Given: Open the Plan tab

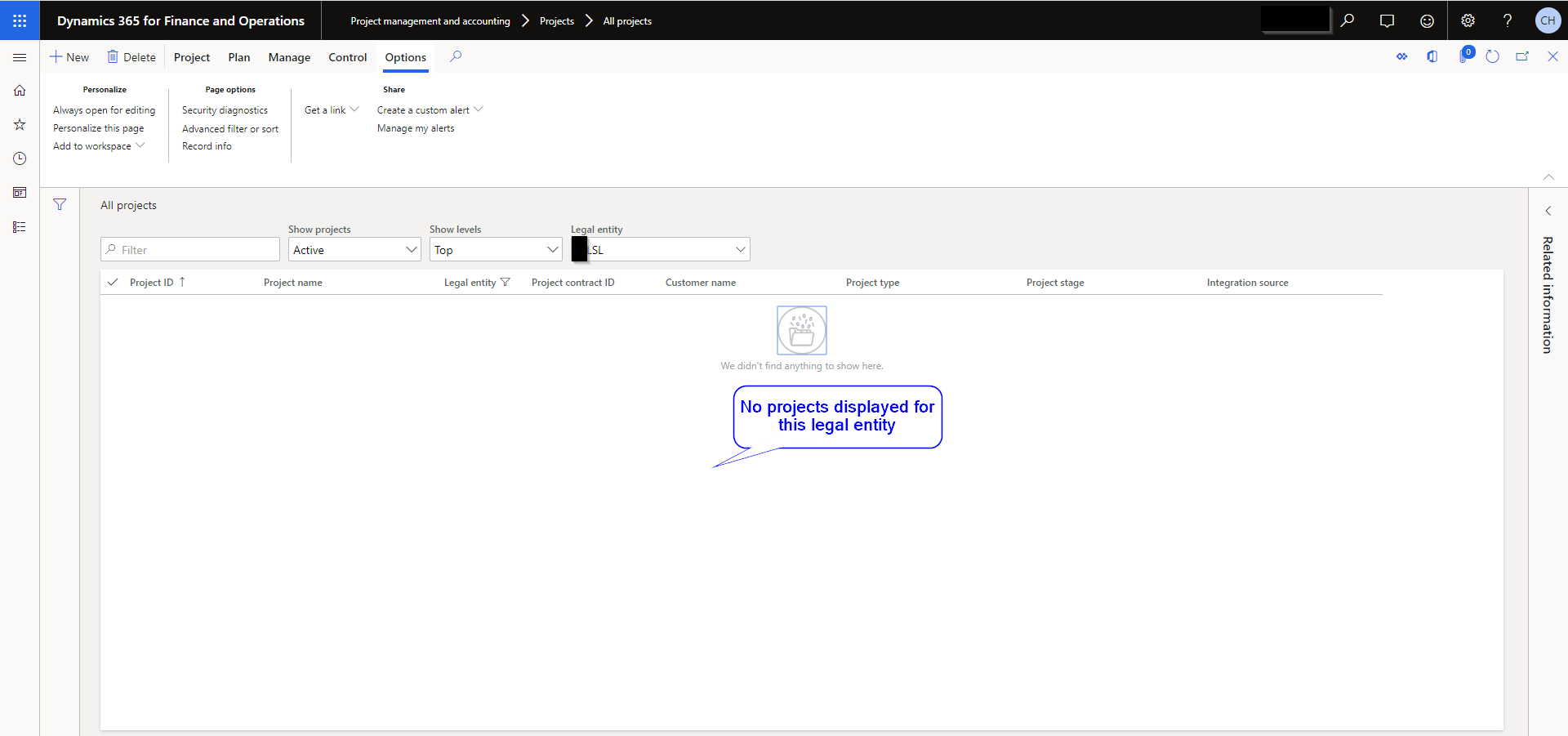Looking at the screenshot, I should [239, 57].
